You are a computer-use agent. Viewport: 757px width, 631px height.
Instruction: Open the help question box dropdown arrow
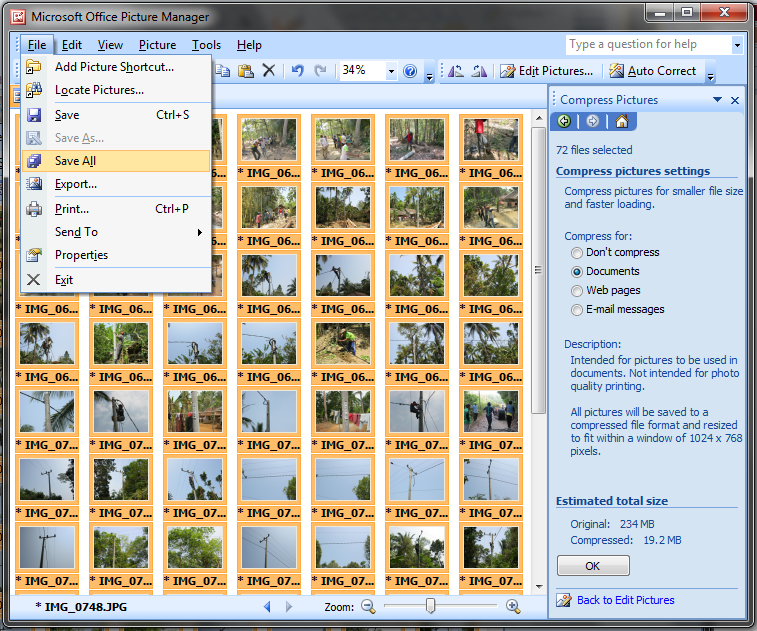pyautogui.click(x=737, y=45)
